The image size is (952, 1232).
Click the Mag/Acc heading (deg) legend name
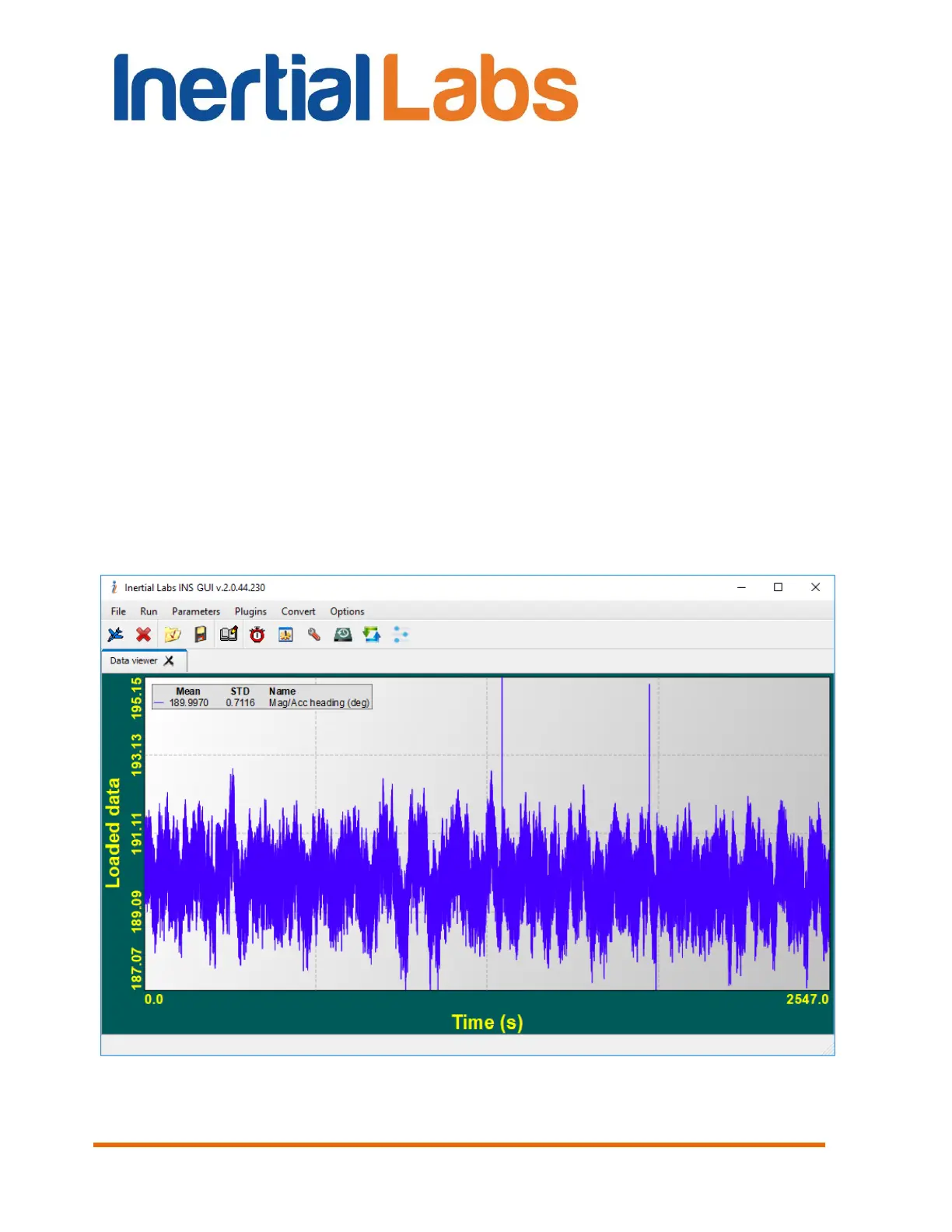(x=319, y=702)
